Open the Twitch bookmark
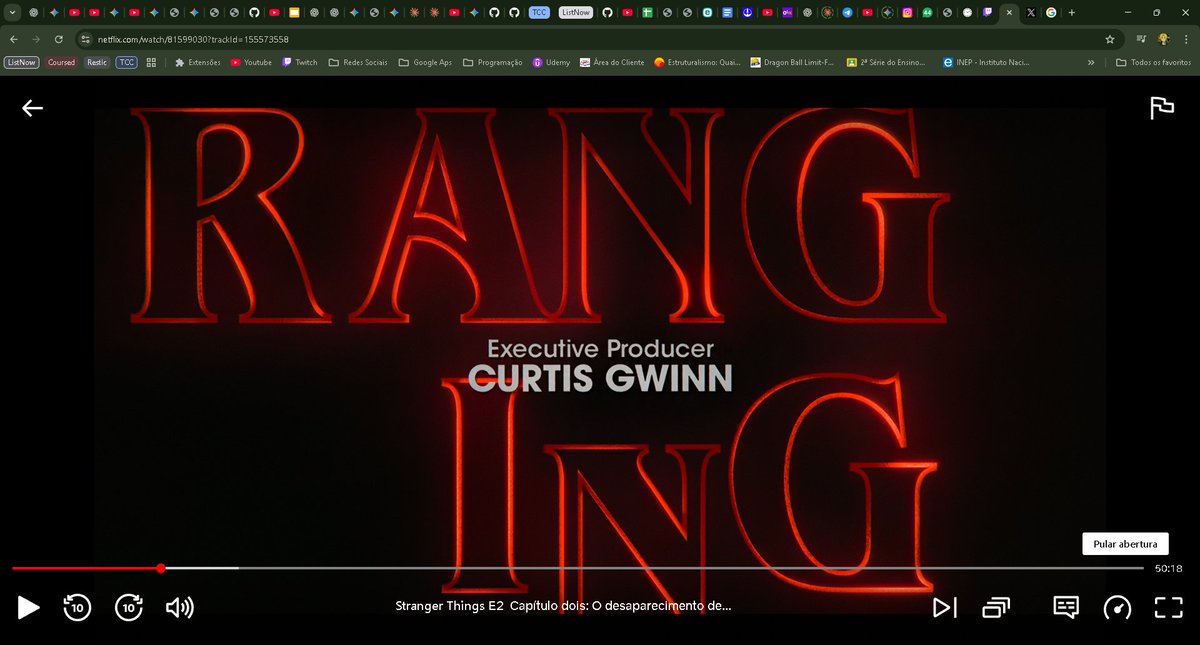 click(300, 62)
